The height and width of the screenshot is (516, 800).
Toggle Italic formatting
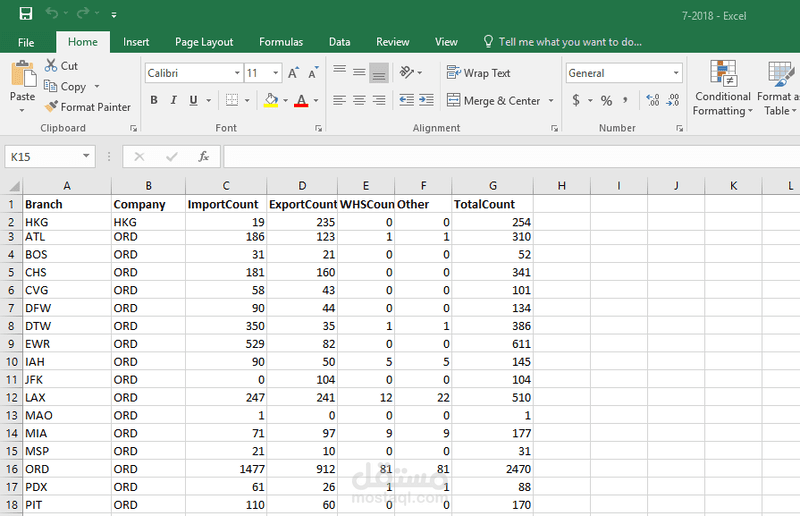[x=173, y=100]
